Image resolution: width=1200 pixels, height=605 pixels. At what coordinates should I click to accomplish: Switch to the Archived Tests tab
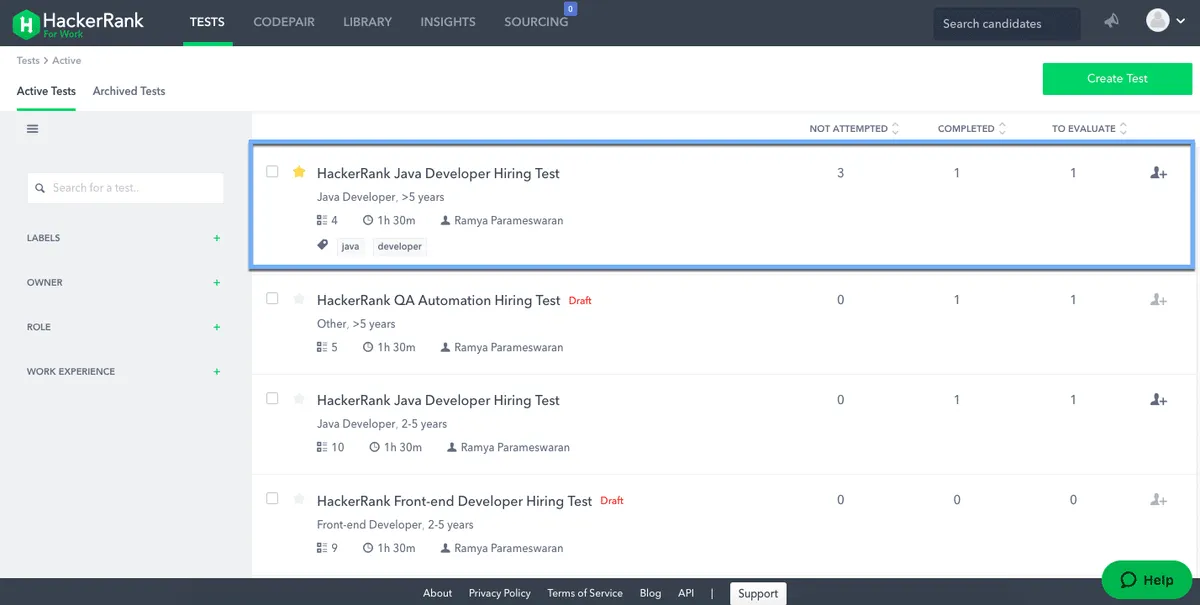(x=129, y=91)
